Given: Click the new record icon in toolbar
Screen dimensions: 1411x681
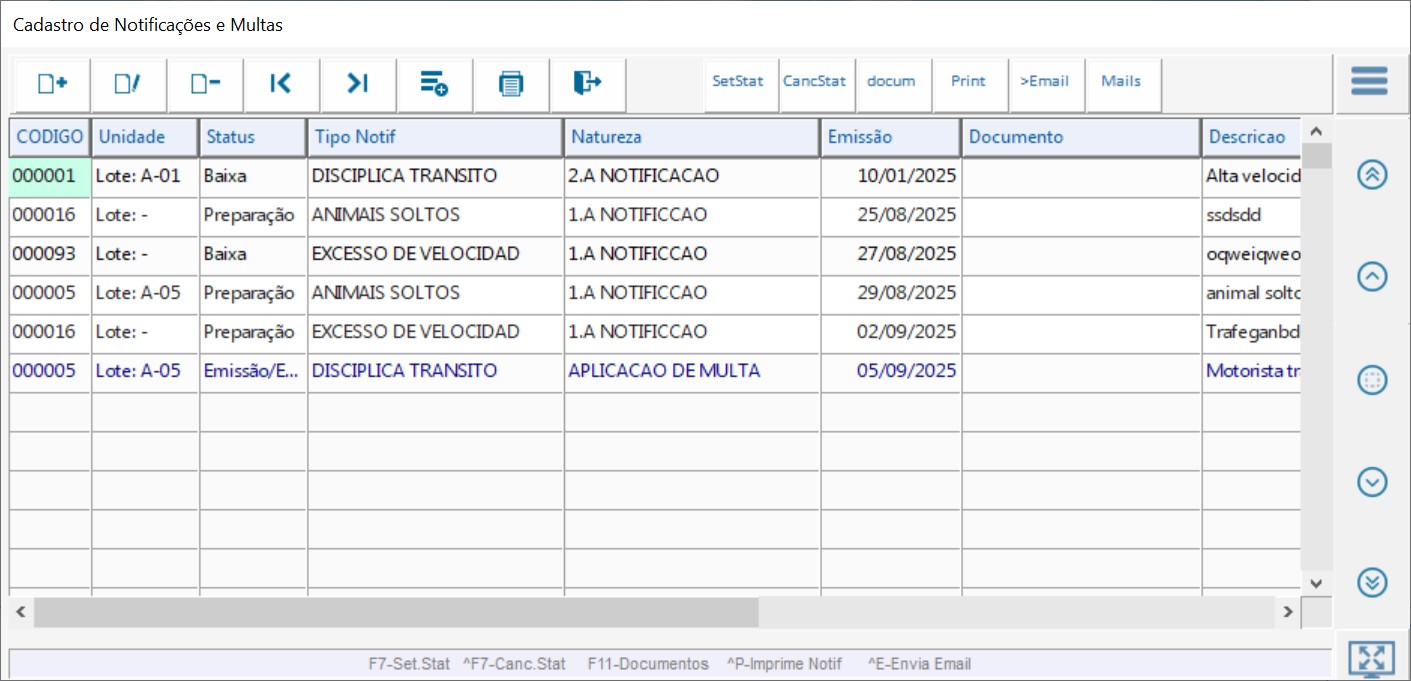Looking at the screenshot, I should tap(52, 84).
